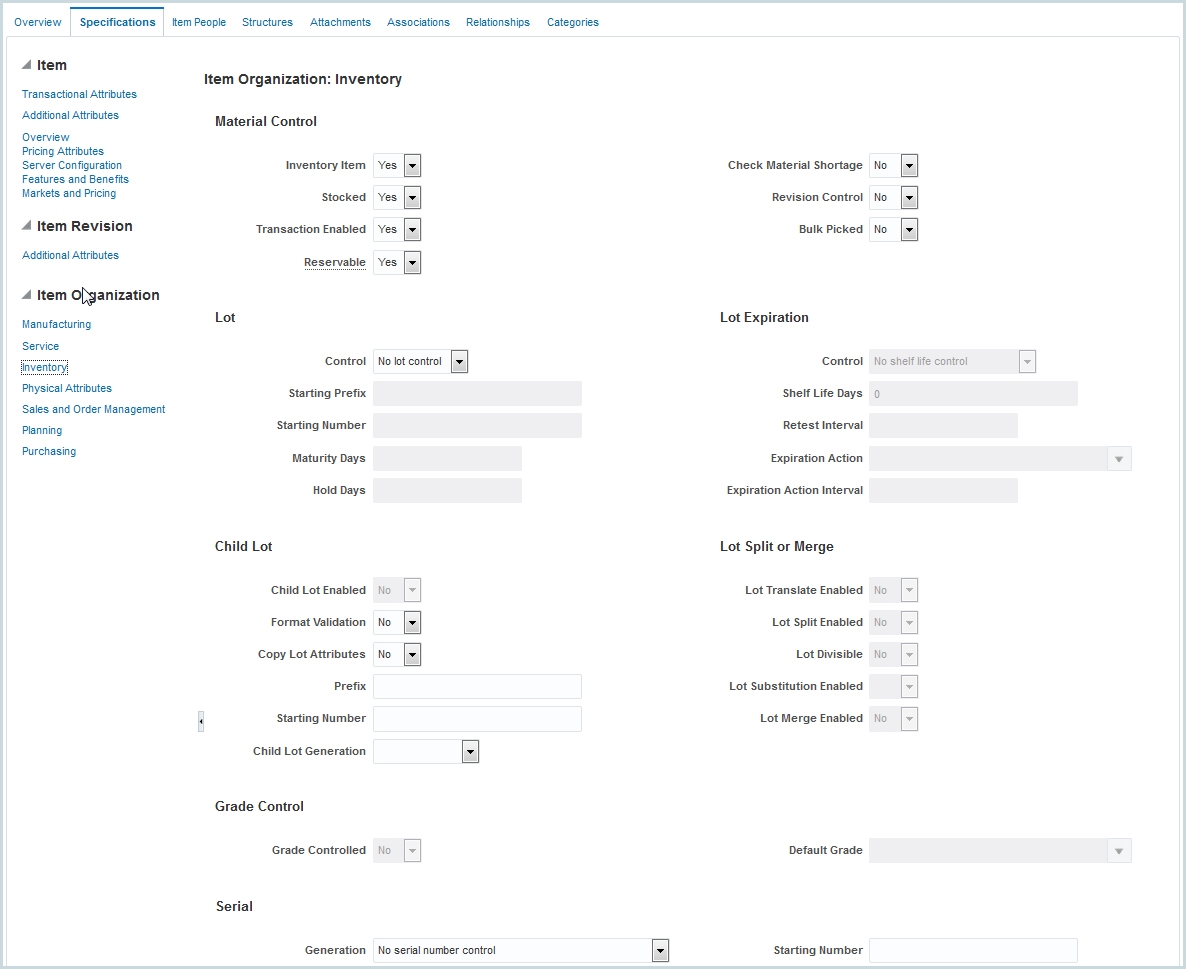Open the Stocked dropdown
The image size is (1186, 969).
[412, 198]
